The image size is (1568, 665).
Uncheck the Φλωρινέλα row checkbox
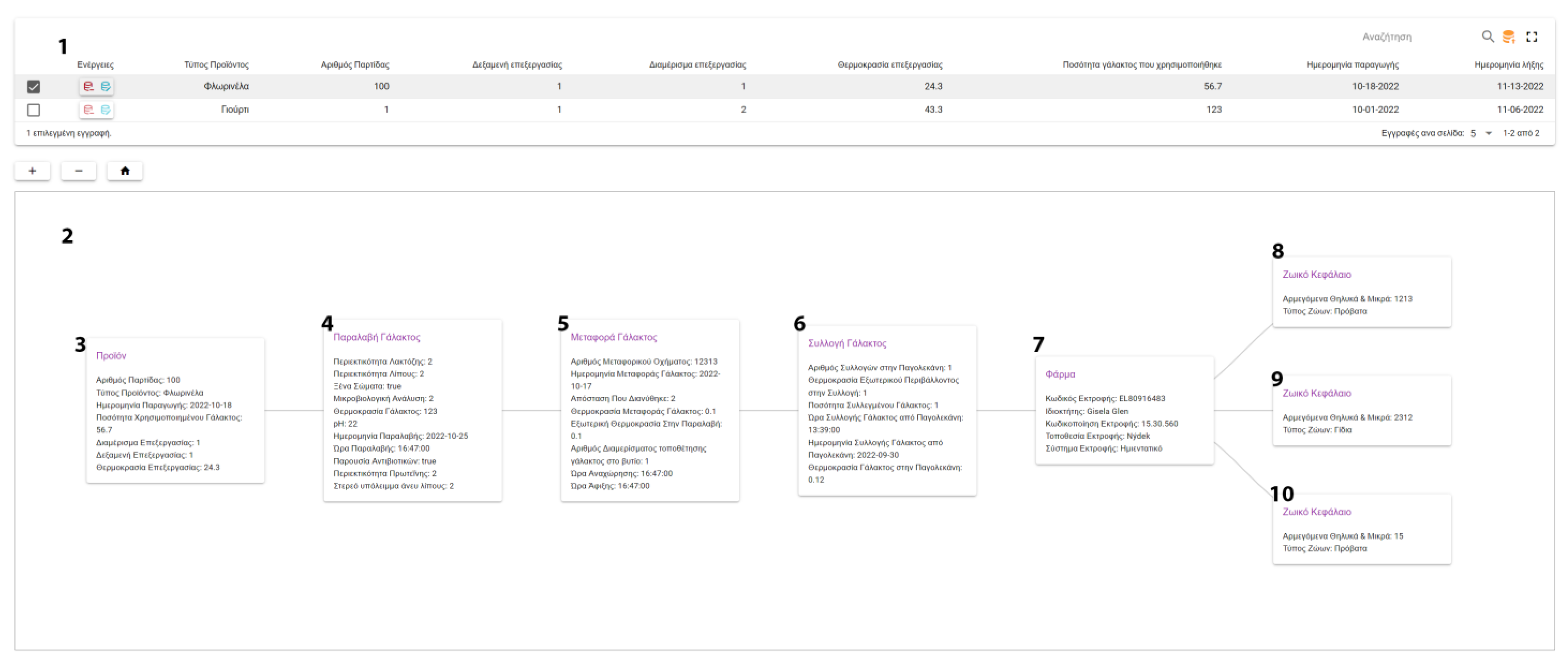coord(34,87)
